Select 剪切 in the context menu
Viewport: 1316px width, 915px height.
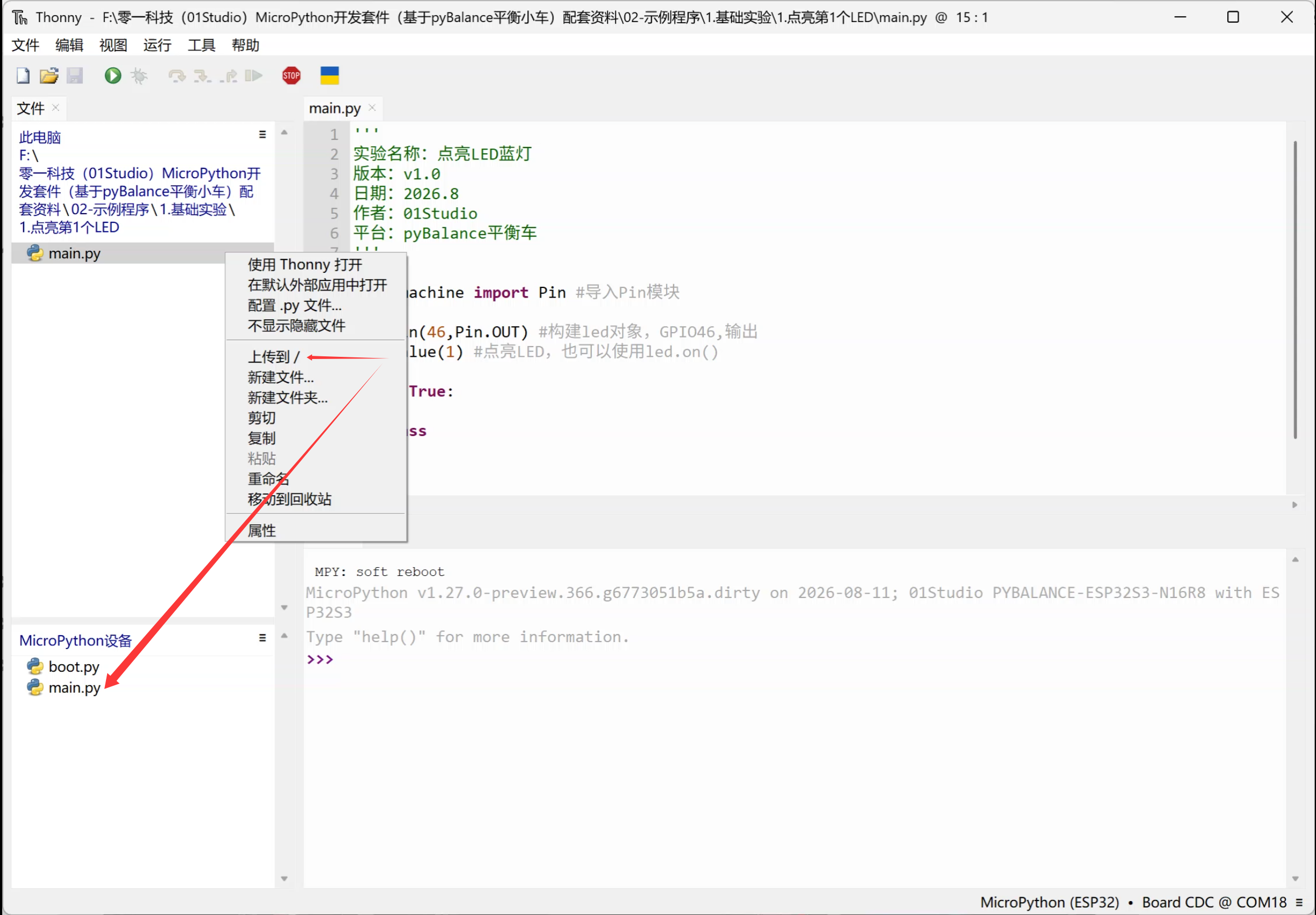(x=316, y=418)
